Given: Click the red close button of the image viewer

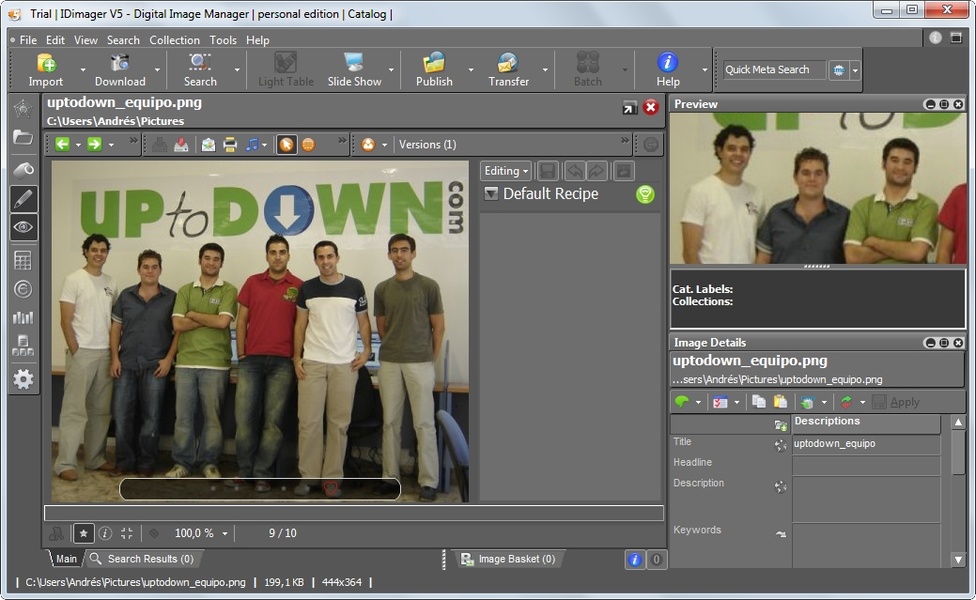Looking at the screenshot, I should tap(650, 107).
